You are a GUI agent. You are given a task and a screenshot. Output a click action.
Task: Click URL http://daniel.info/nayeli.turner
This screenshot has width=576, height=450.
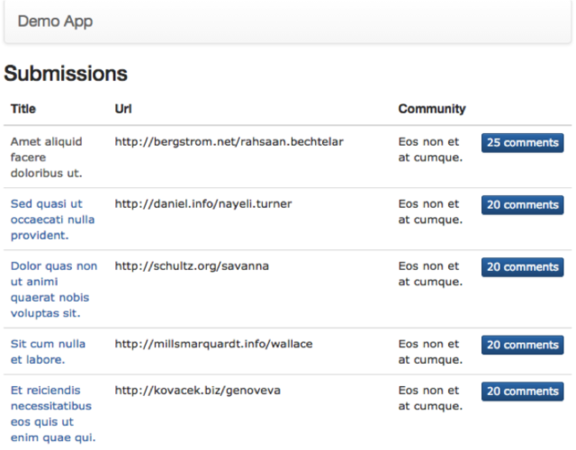(x=203, y=204)
